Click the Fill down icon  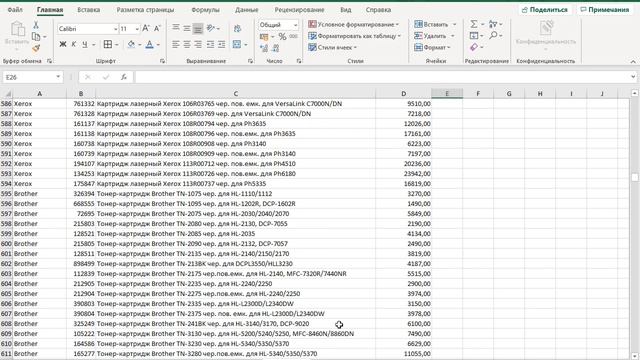coord(474,36)
